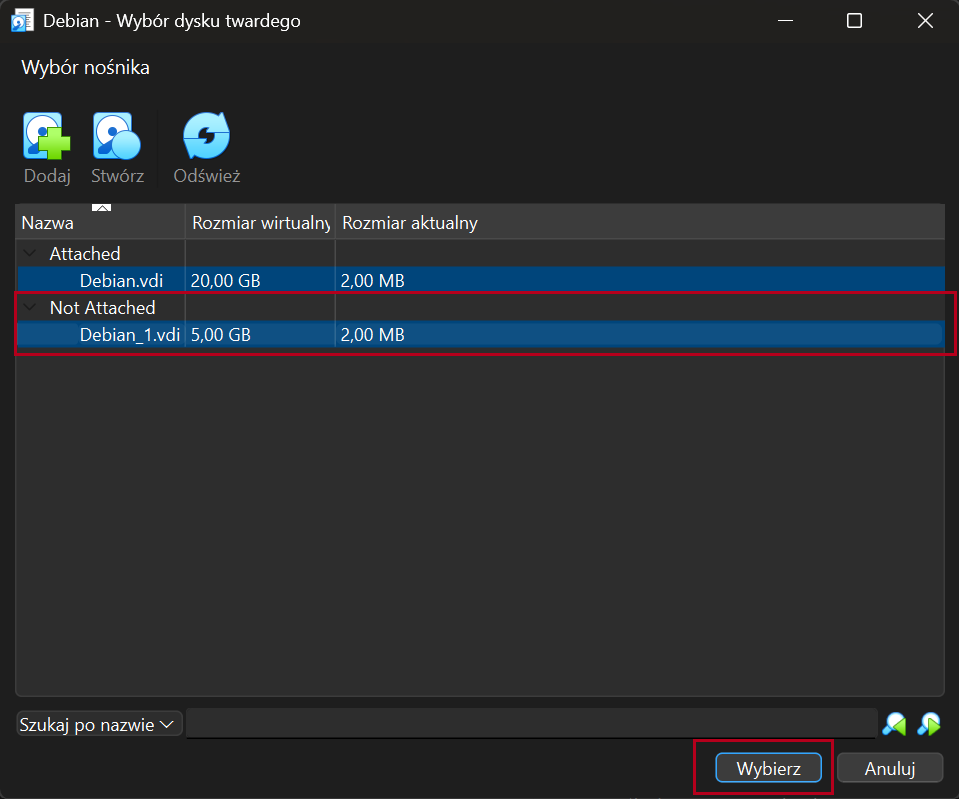Click the Dodaj disk image icon
The width and height of the screenshot is (959, 799).
click(47, 137)
